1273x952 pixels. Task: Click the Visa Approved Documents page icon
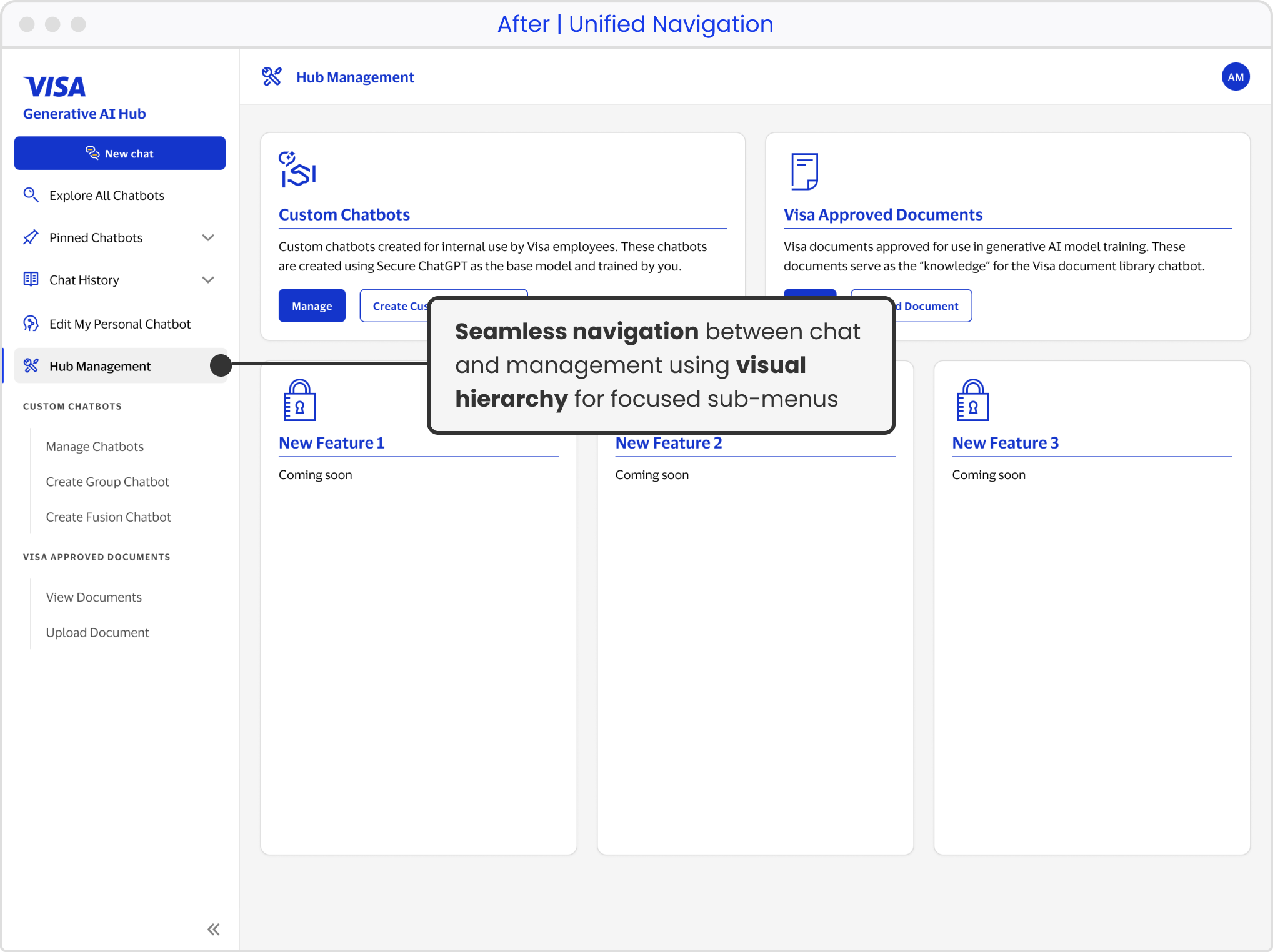(x=804, y=171)
